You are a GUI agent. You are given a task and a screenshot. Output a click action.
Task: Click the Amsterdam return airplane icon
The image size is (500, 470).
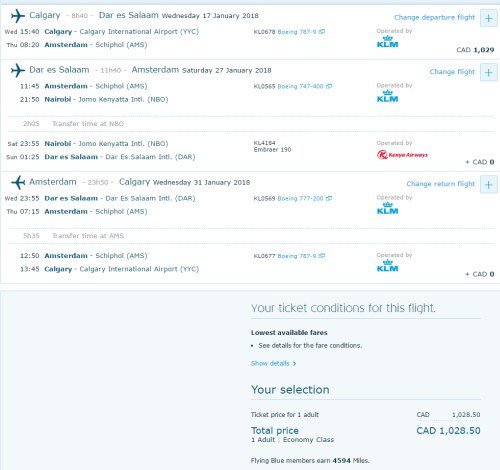[x=18, y=182]
